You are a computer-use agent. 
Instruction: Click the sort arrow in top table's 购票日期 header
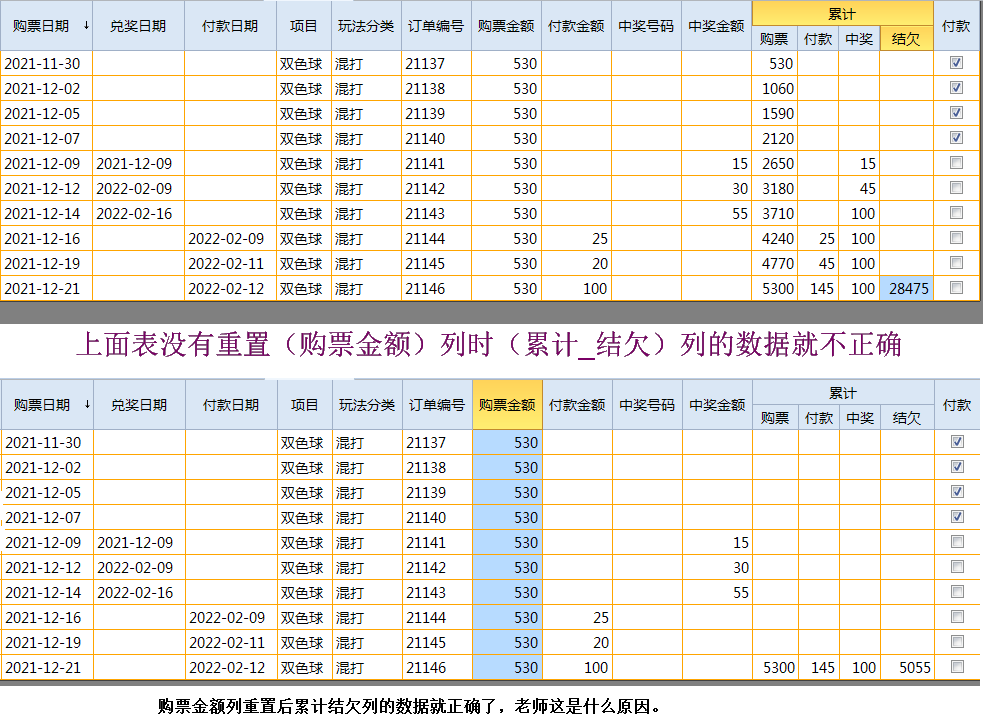click(87, 26)
